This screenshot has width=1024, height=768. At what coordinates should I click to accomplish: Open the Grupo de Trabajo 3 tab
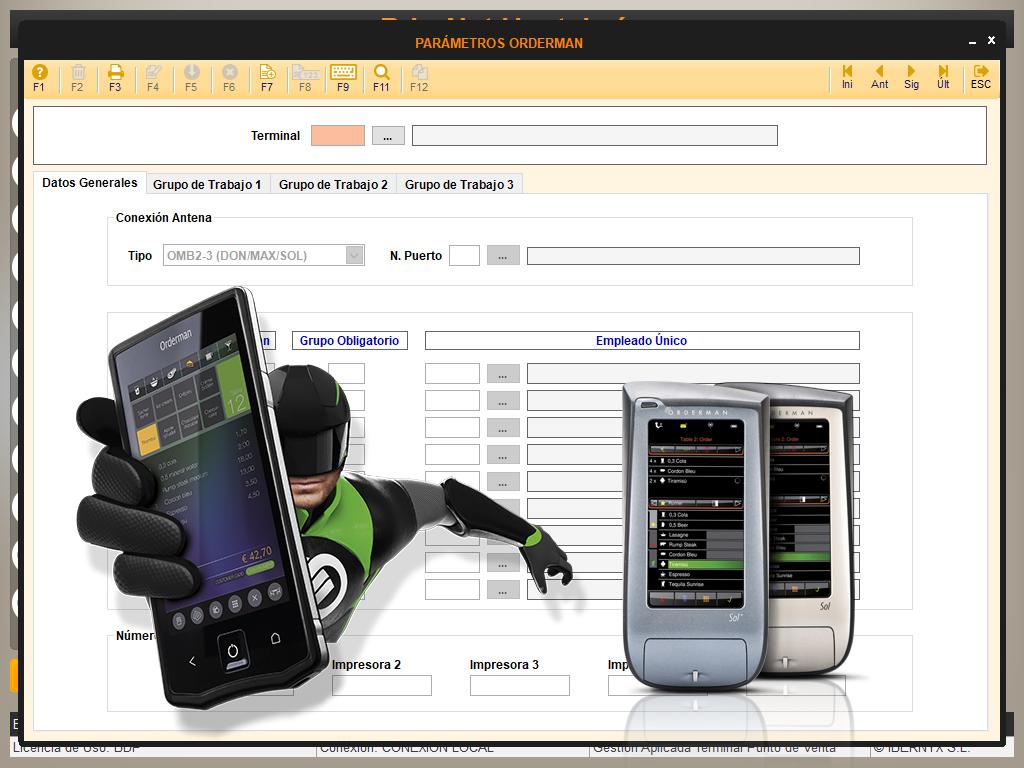click(x=459, y=185)
